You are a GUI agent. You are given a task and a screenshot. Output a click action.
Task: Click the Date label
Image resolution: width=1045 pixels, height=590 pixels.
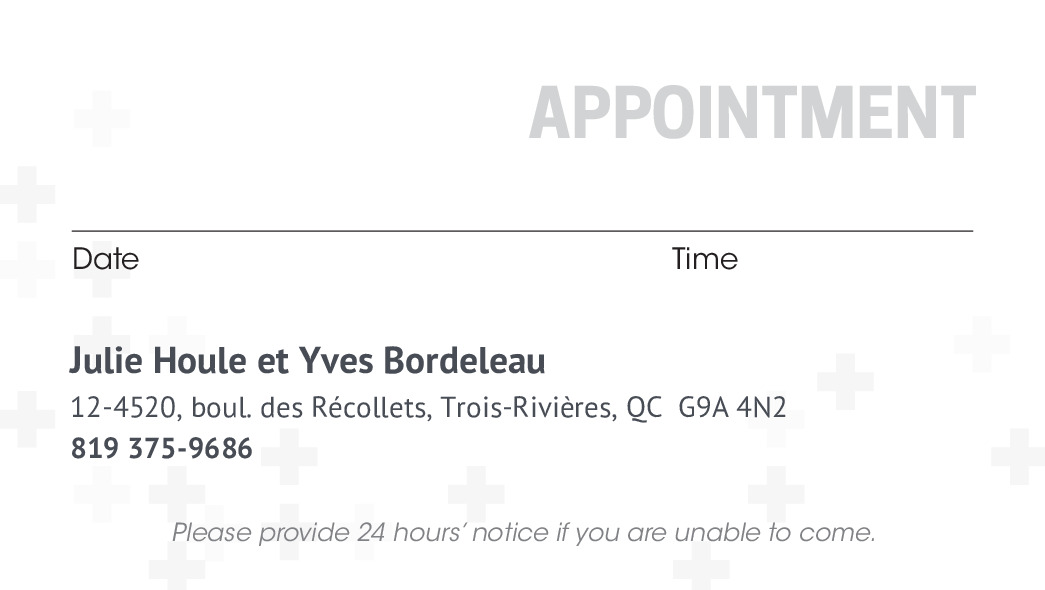tap(105, 259)
